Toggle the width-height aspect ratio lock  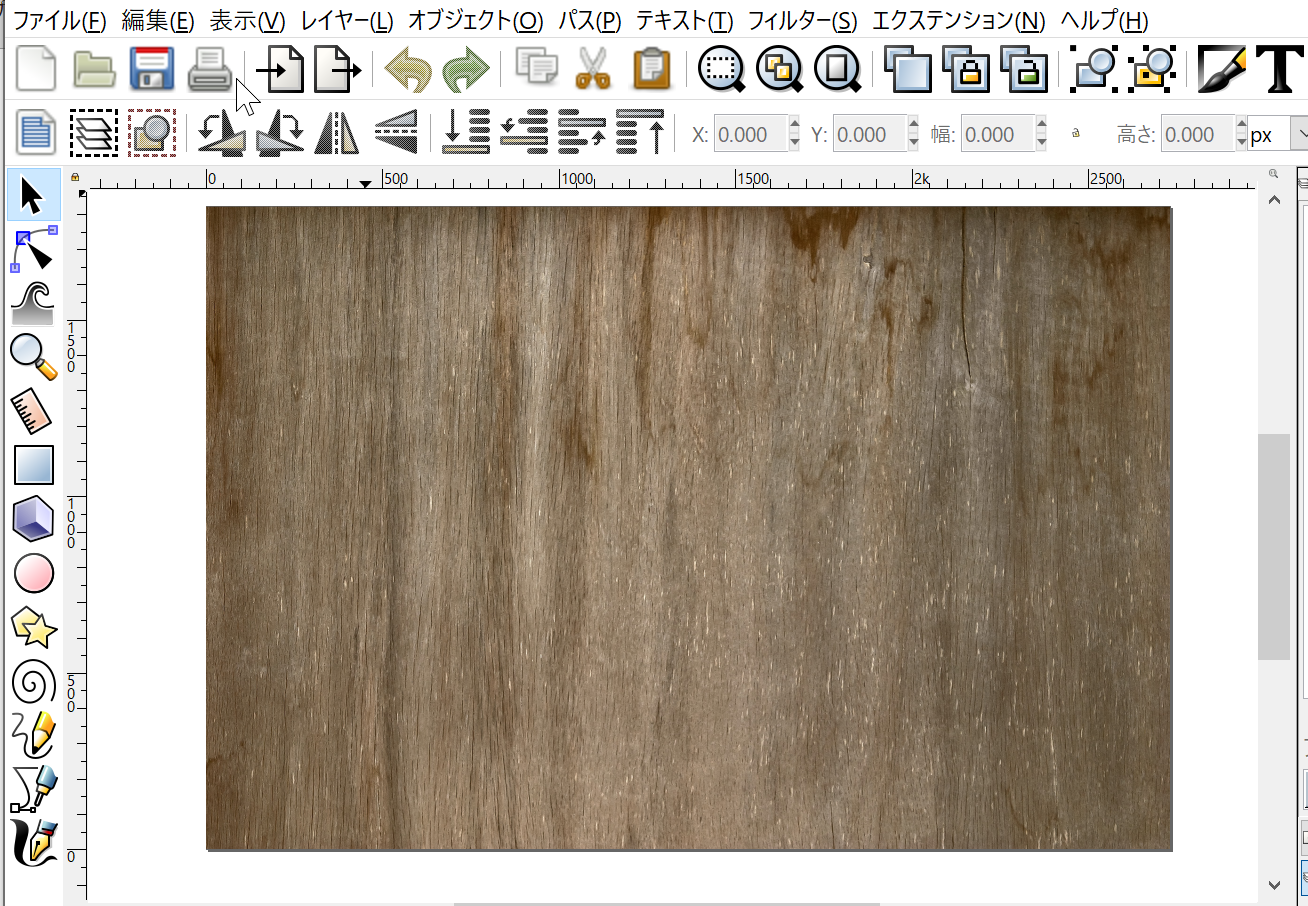pyautogui.click(x=1076, y=134)
